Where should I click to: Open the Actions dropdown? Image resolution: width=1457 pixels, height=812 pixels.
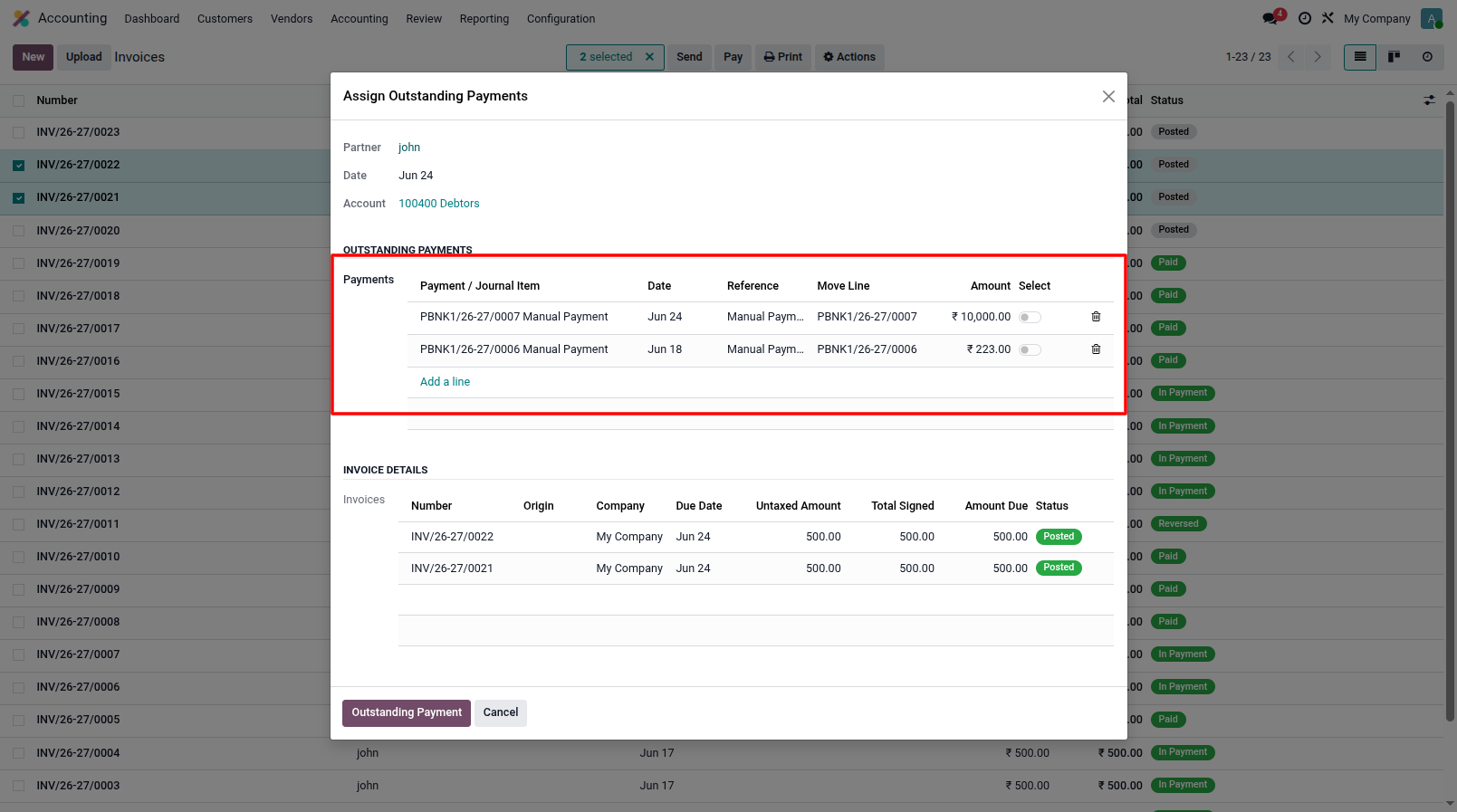click(x=849, y=57)
